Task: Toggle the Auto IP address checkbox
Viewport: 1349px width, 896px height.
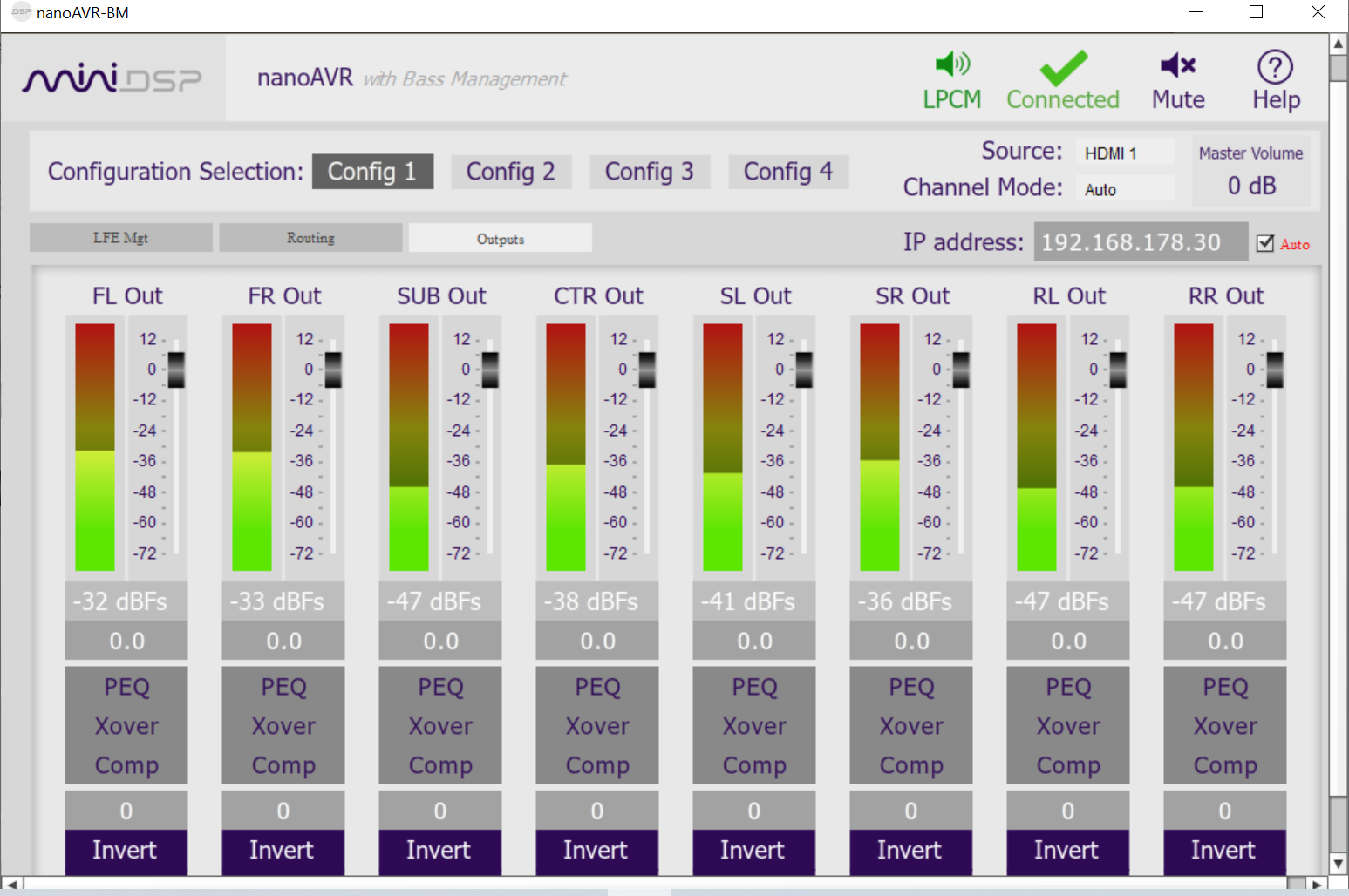Action: [1265, 244]
